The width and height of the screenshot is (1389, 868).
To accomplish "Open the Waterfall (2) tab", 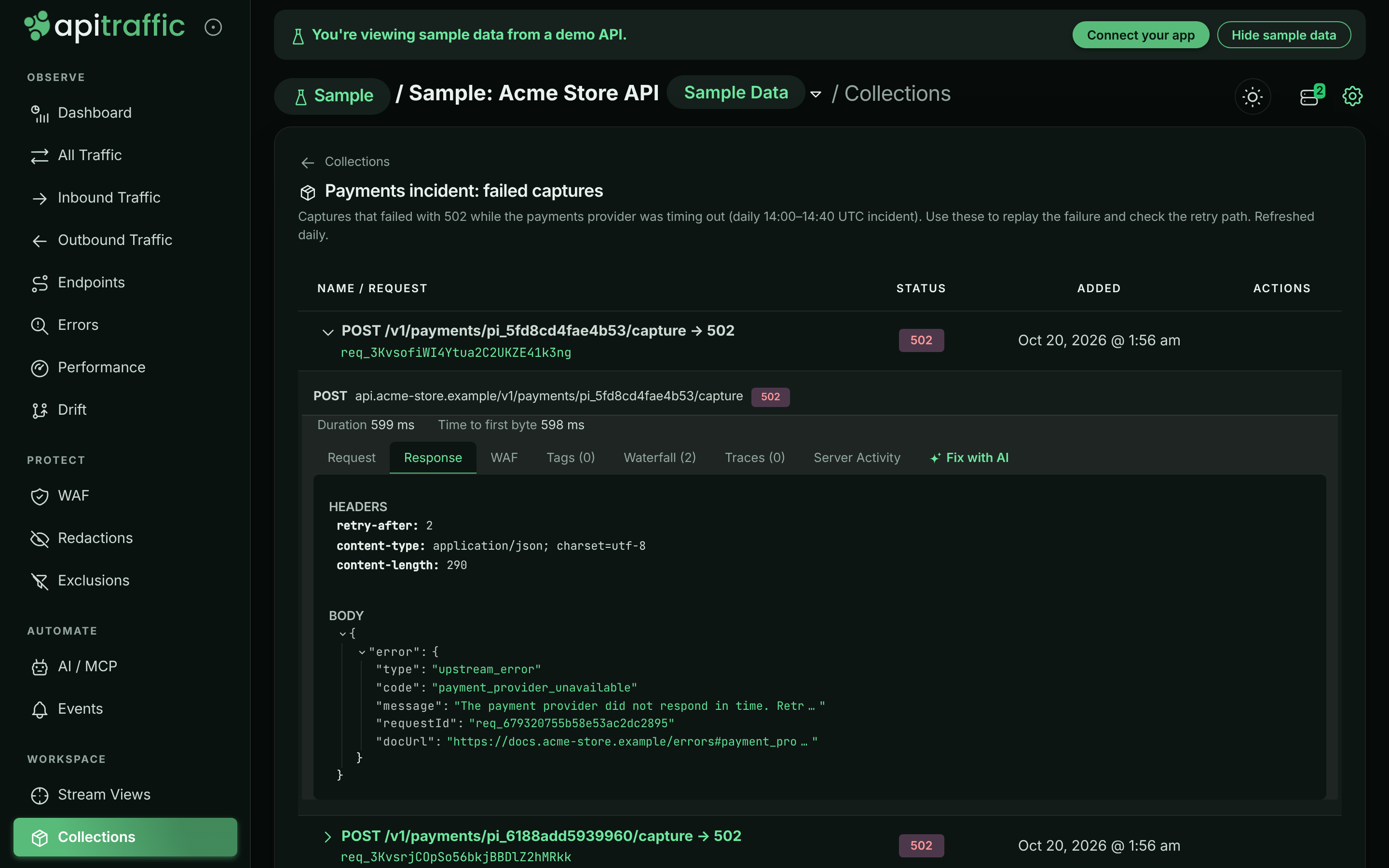I will [x=659, y=458].
